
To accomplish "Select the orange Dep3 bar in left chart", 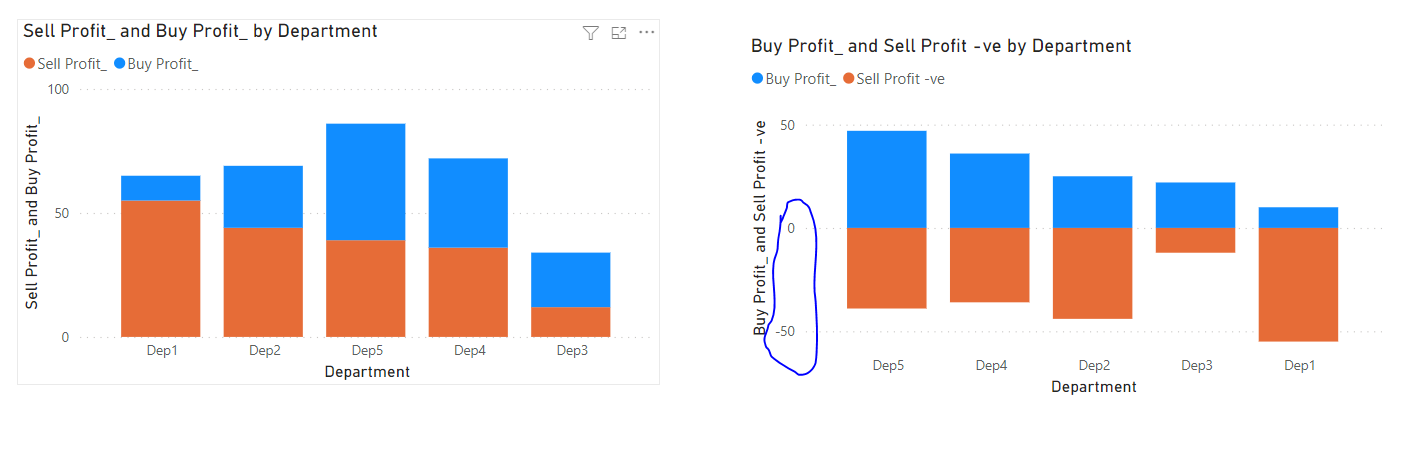I will 571,322.
